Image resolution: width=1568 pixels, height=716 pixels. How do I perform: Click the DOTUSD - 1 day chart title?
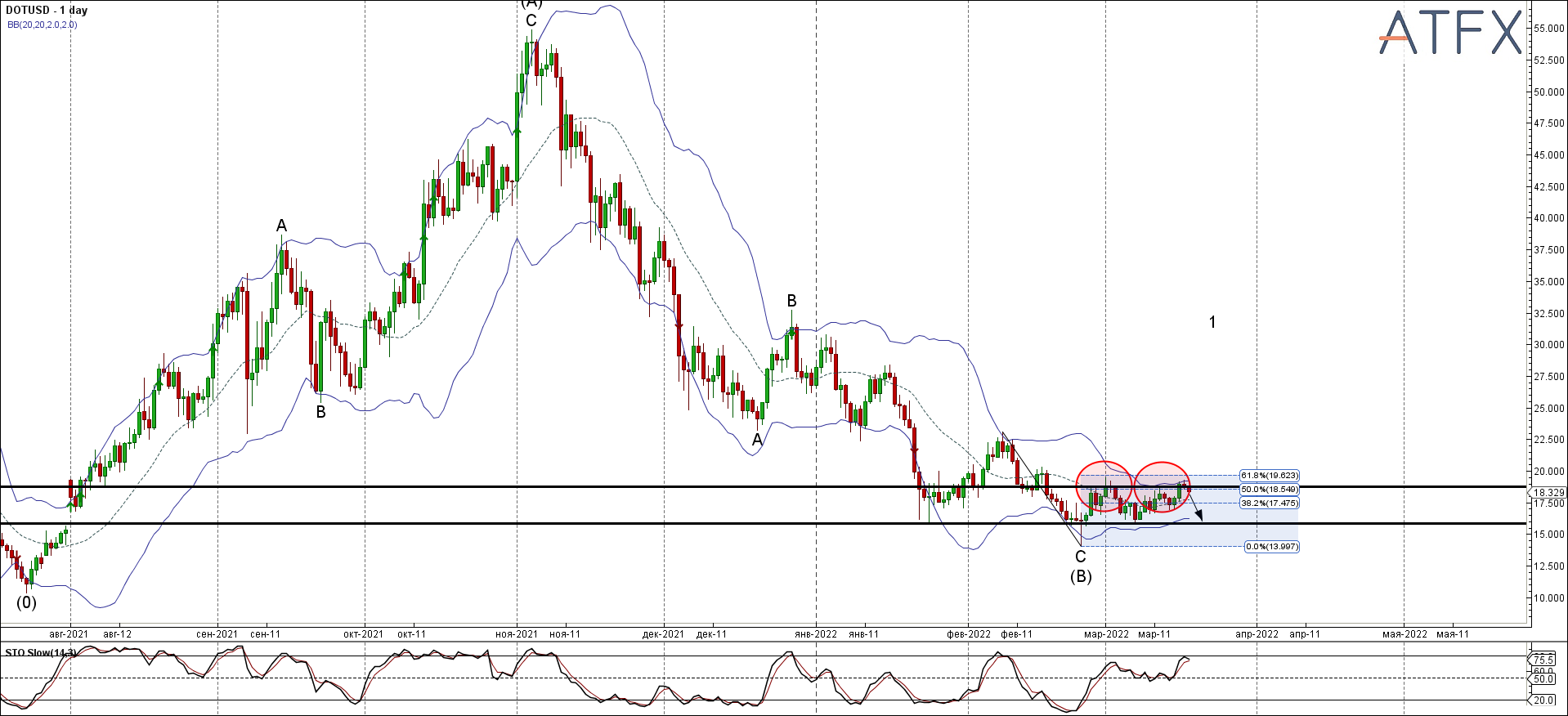point(47,11)
